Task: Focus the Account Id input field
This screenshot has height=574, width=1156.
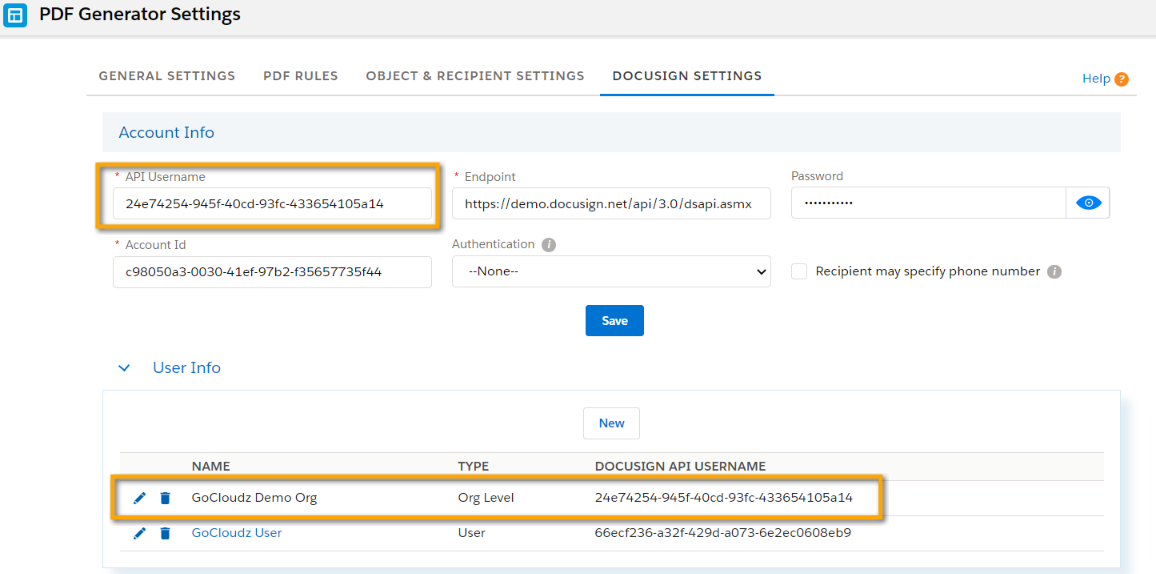Action: (x=272, y=271)
